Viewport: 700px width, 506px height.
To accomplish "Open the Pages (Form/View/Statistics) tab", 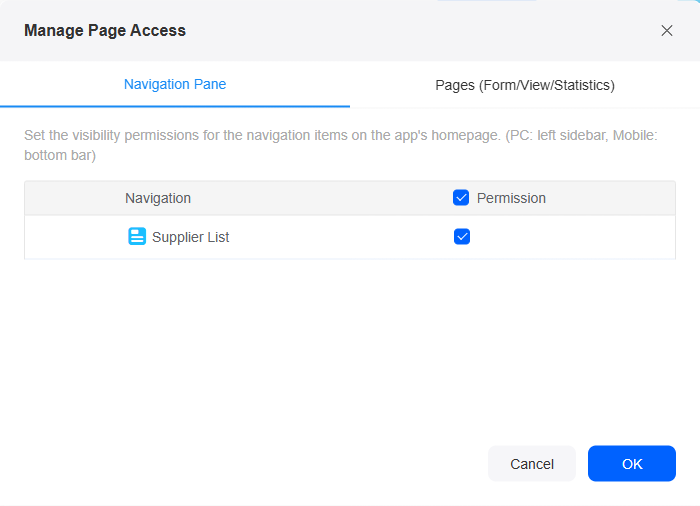I will click(525, 85).
